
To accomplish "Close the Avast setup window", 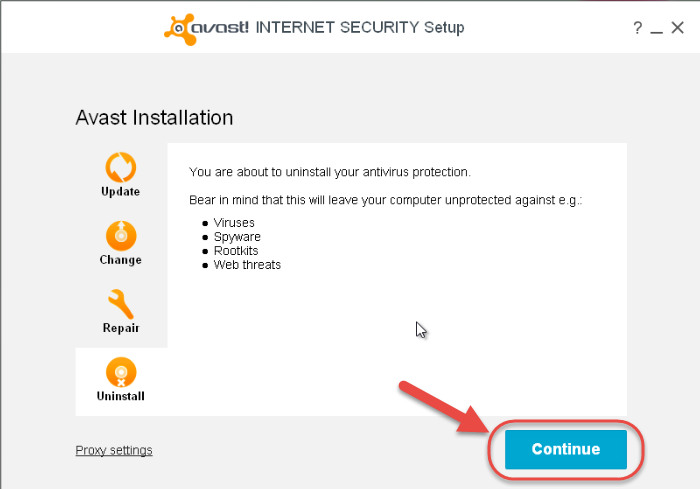I will tap(678, 28).
